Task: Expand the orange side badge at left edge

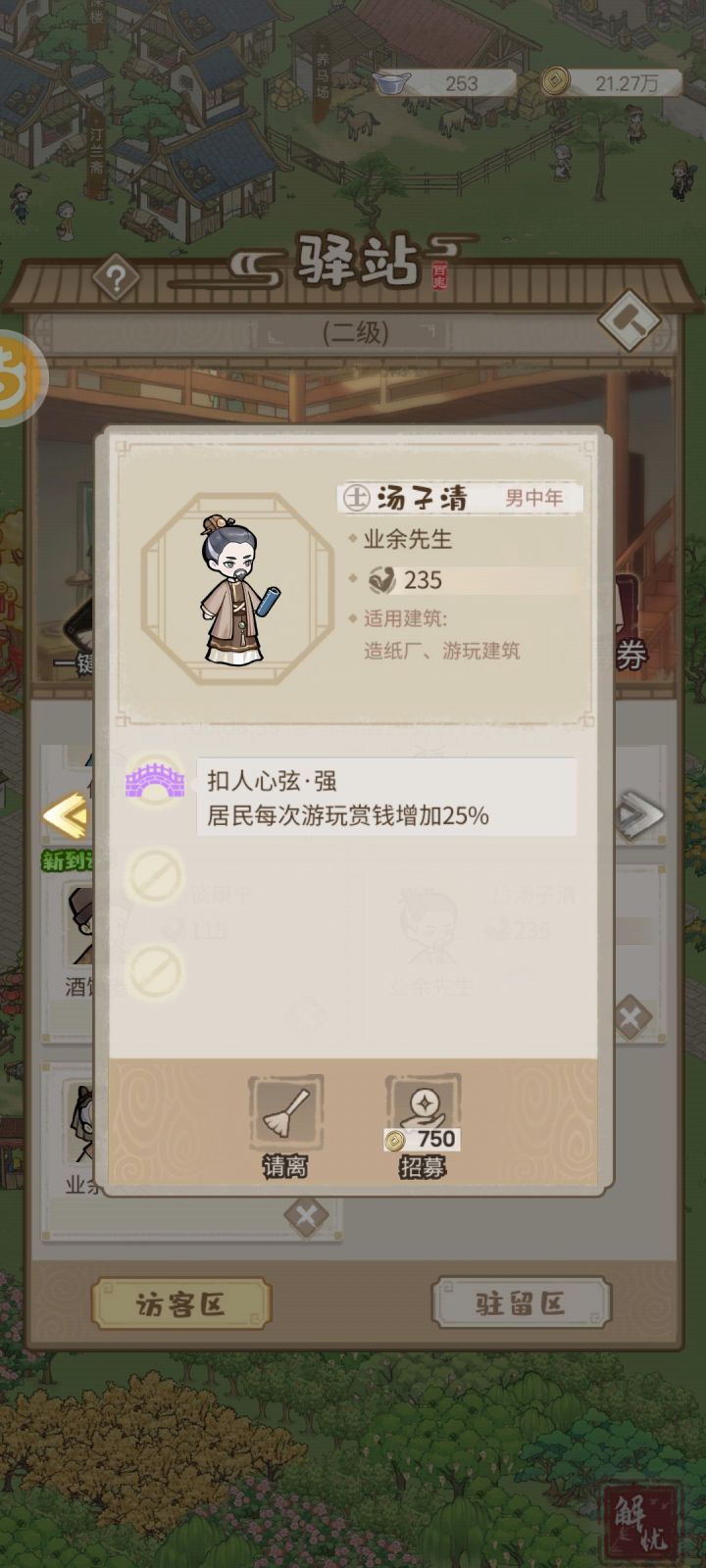Action: pyautogui.click(x=20, y=378)
